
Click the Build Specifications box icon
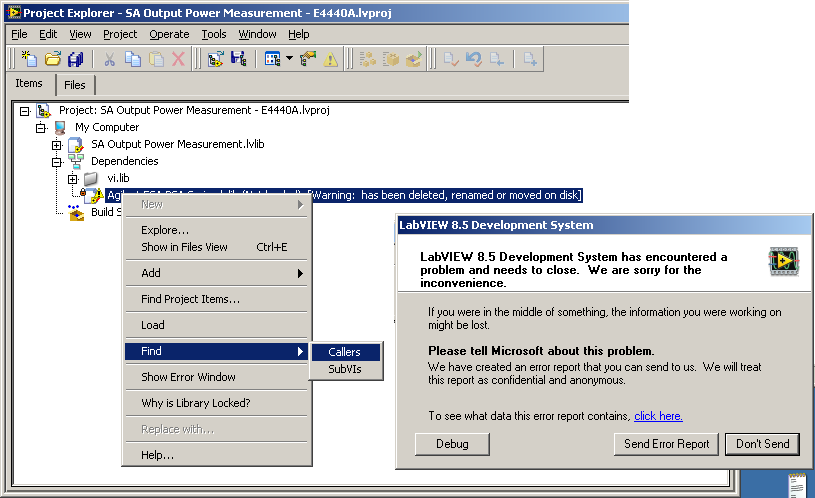click(x=76, y=212)
